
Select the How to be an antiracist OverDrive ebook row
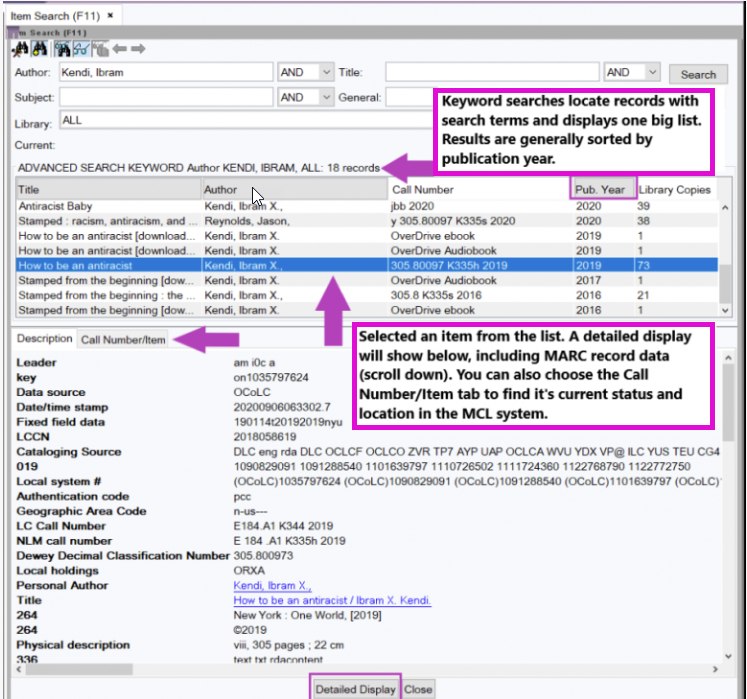(367, 236)
